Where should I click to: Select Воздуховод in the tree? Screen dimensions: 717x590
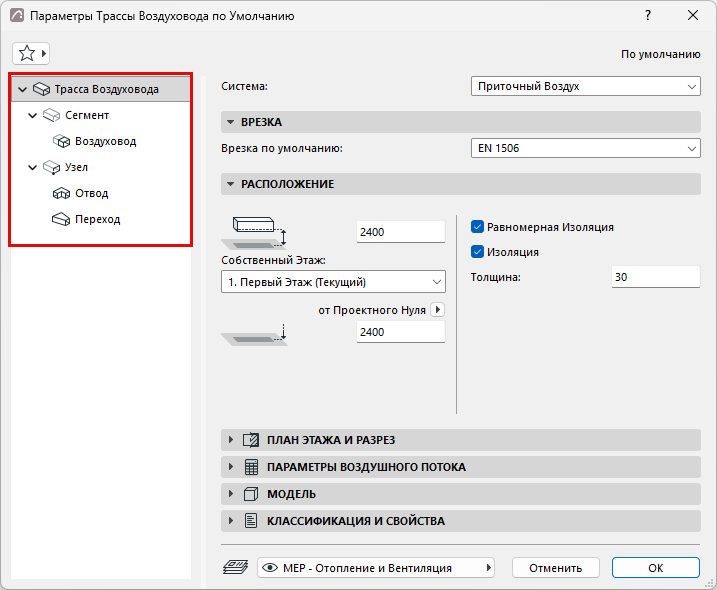coord(106,141)
